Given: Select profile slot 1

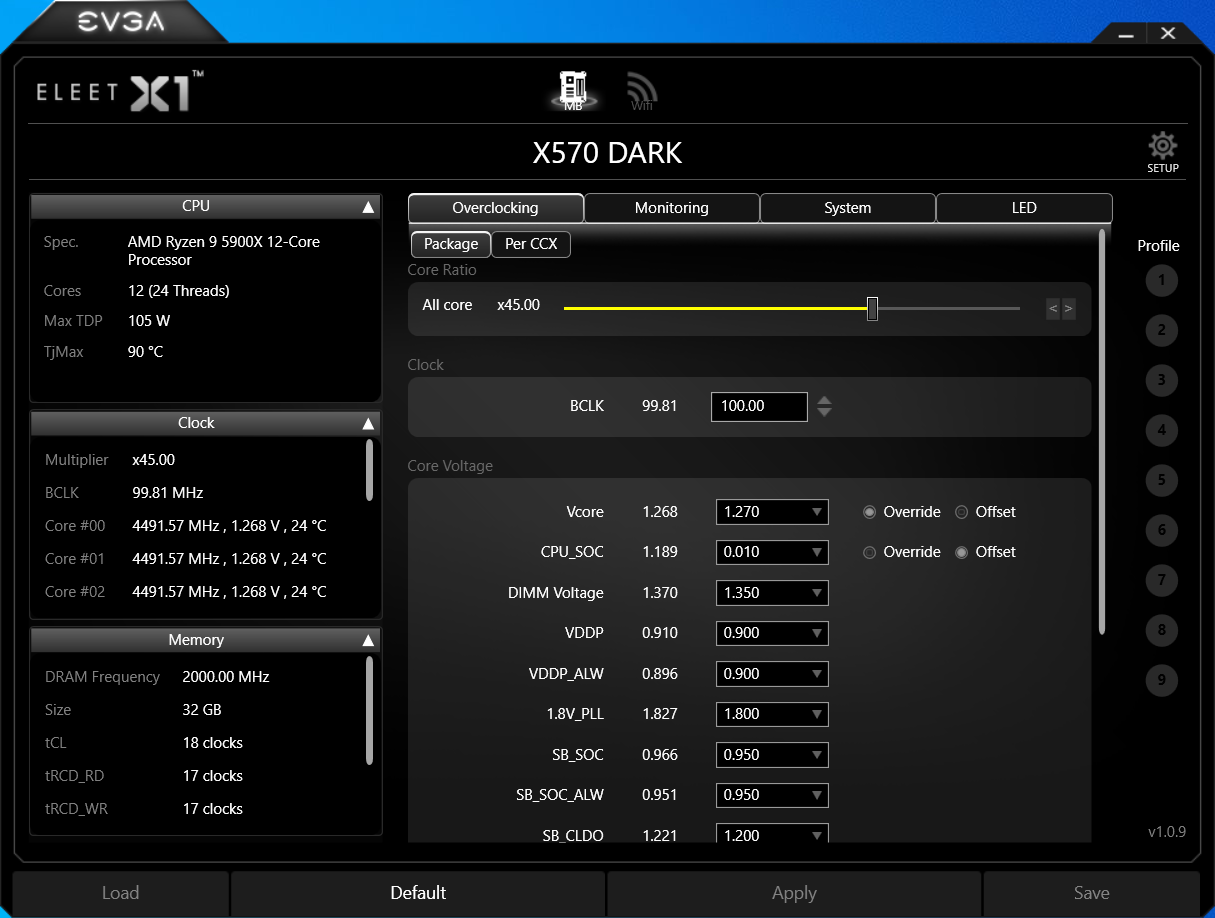Looking at the screenshot, I should (x=1161, y=280).
